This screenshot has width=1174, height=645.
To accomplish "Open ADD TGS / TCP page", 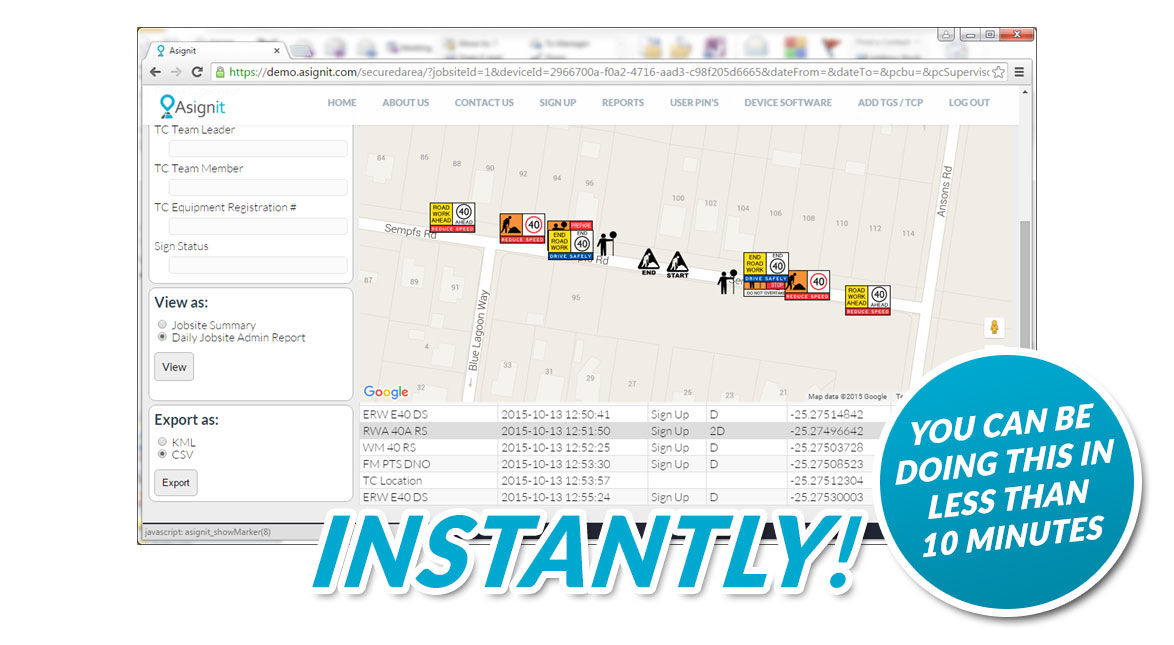I will coord(890,103).
